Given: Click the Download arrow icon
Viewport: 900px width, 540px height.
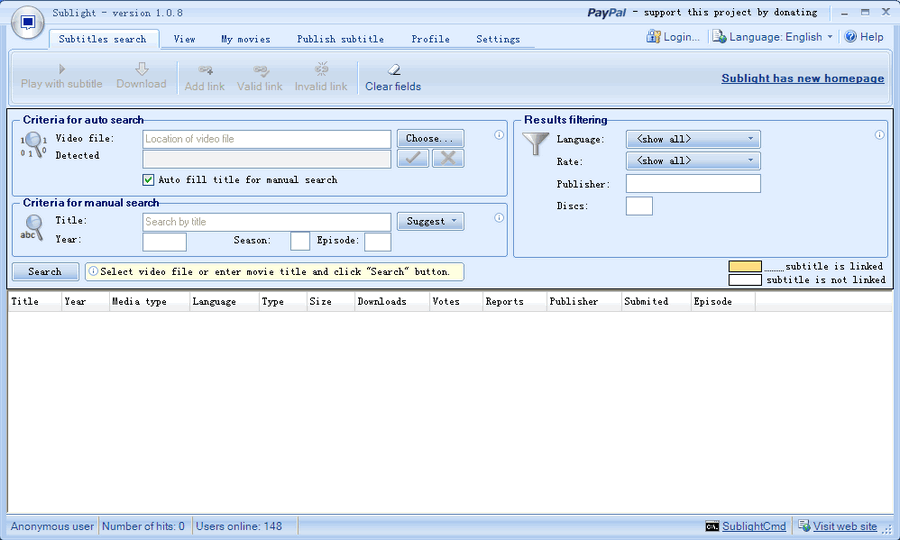Looking at the screenshot, I should click(x=141, y=69).
